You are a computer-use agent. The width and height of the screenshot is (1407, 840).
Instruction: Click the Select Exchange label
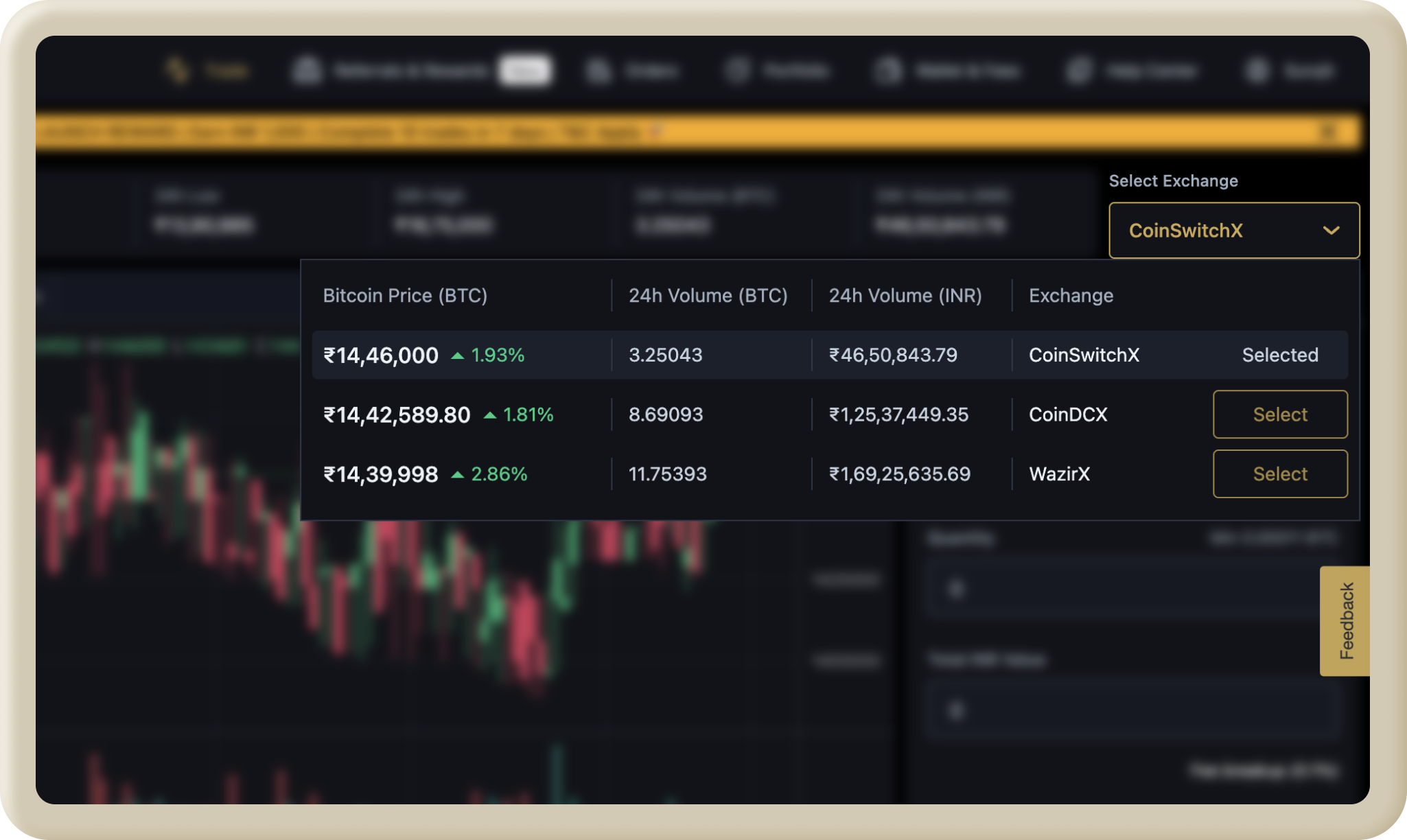pyautogui.click(x=1174, y=181)
